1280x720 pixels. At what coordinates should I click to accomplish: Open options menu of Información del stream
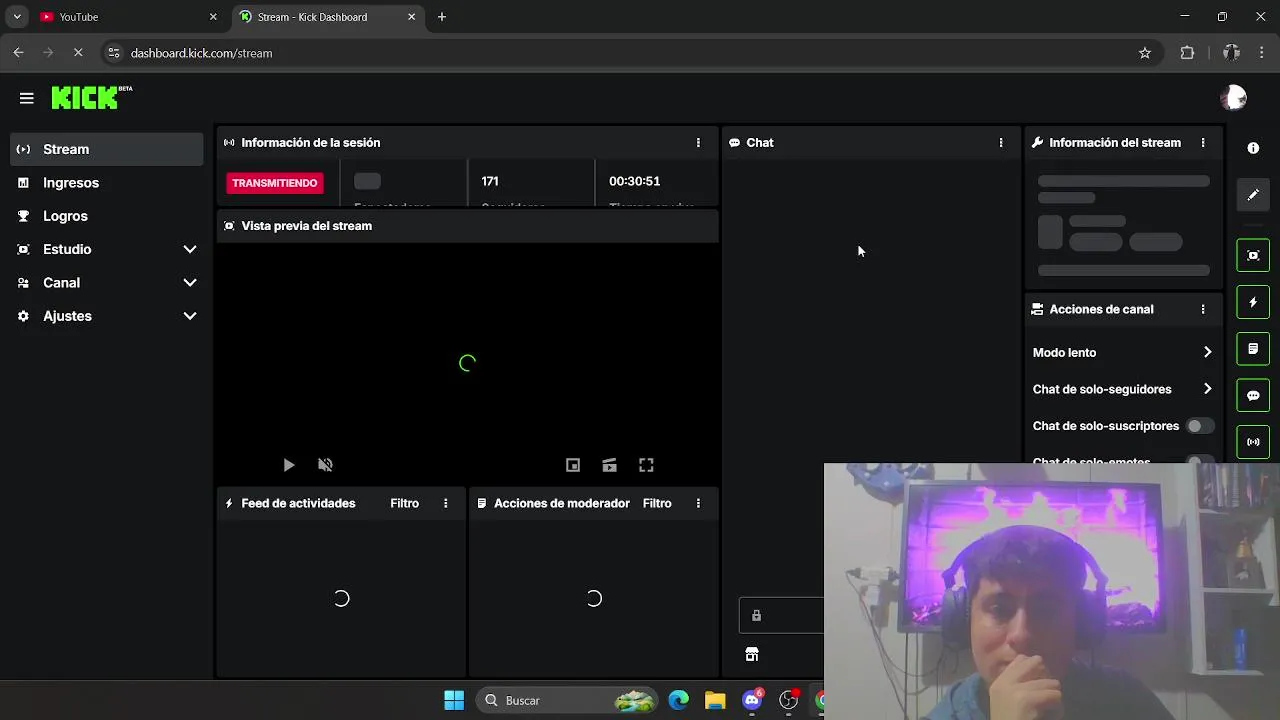coord(1203,143)
